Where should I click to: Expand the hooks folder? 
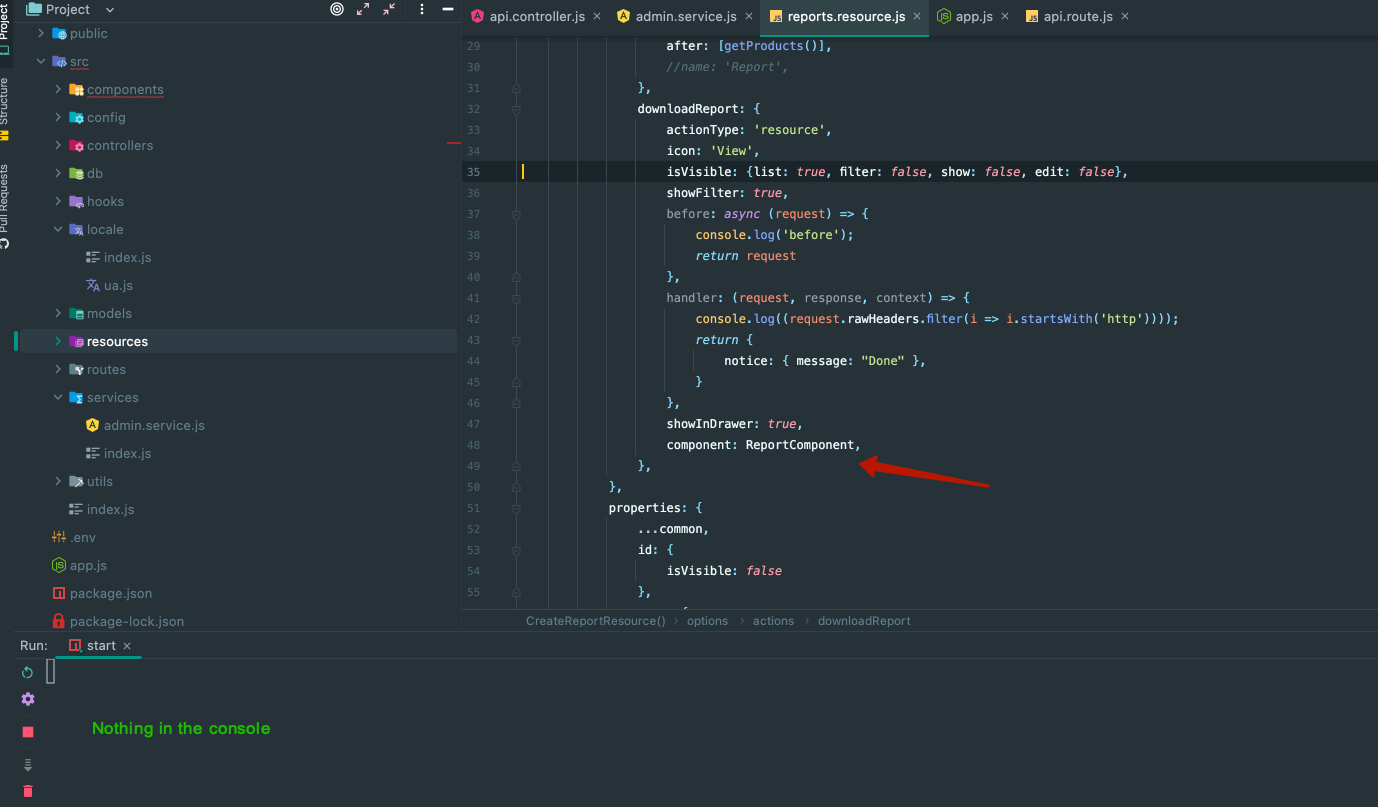tap(58, 201)
